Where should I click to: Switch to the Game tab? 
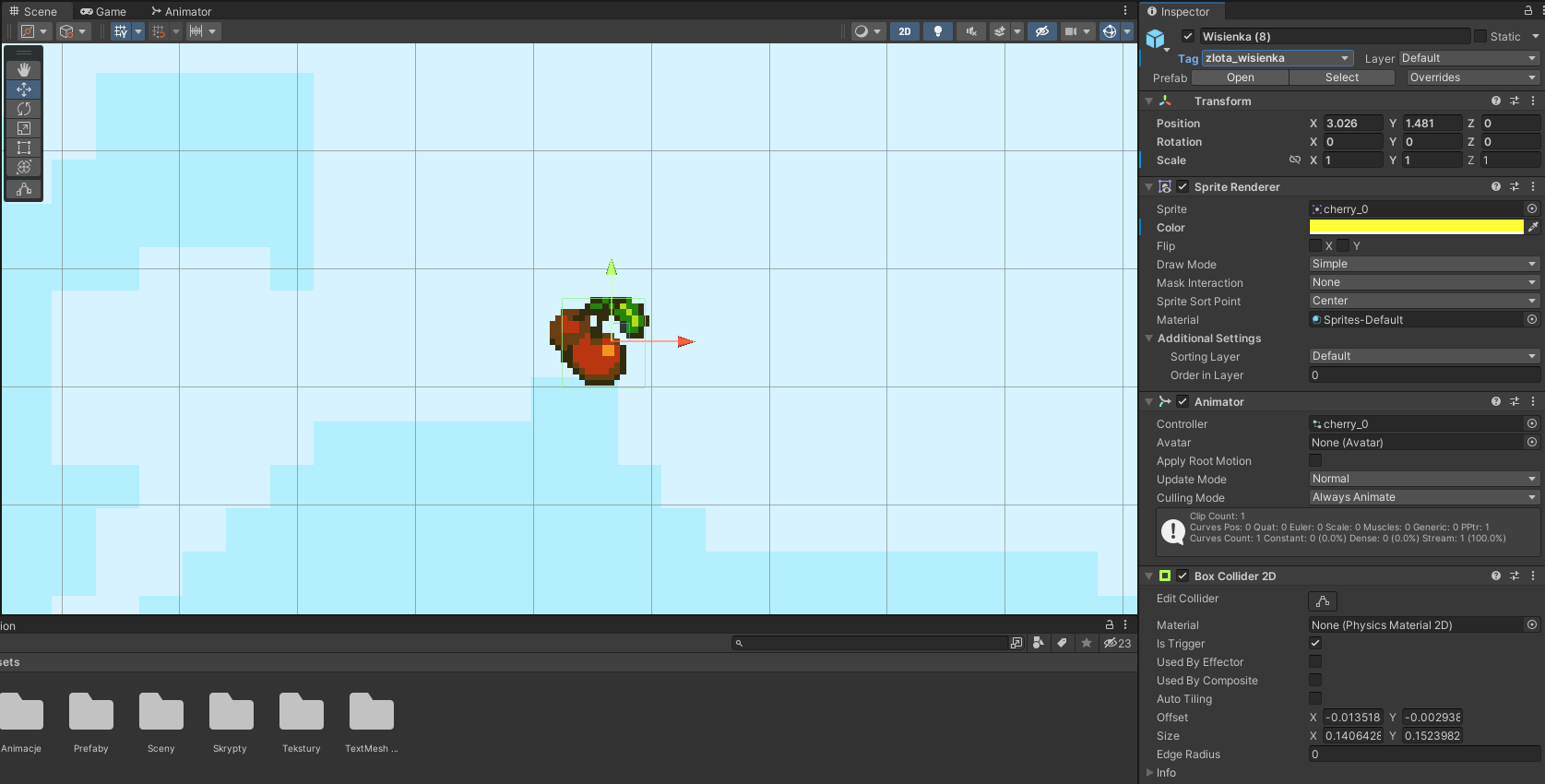(103, 11)
